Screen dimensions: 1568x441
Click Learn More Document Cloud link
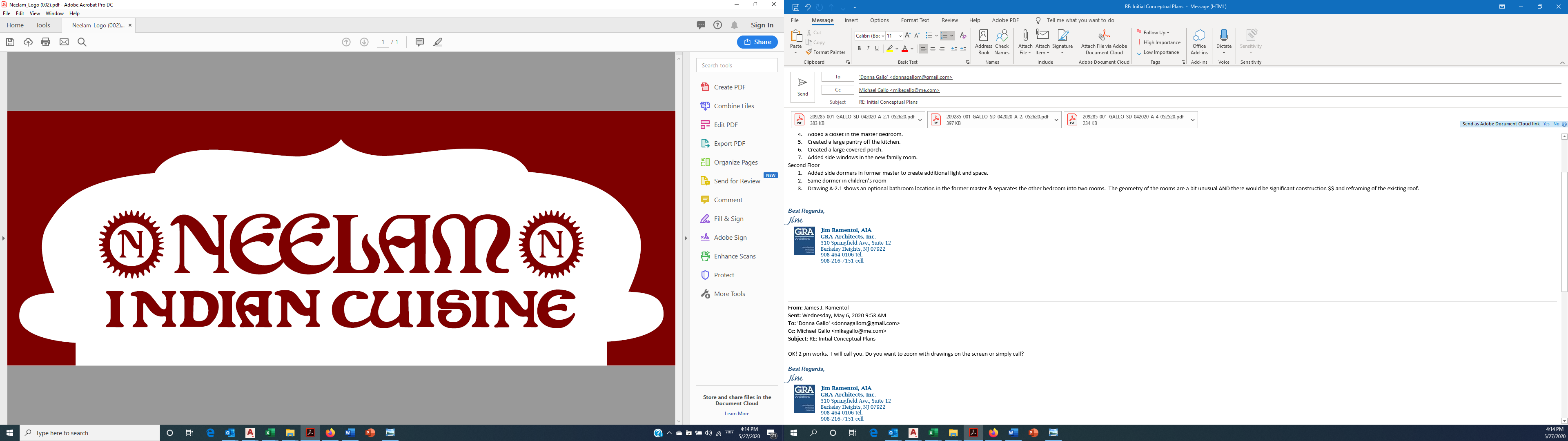pos(737,414)
